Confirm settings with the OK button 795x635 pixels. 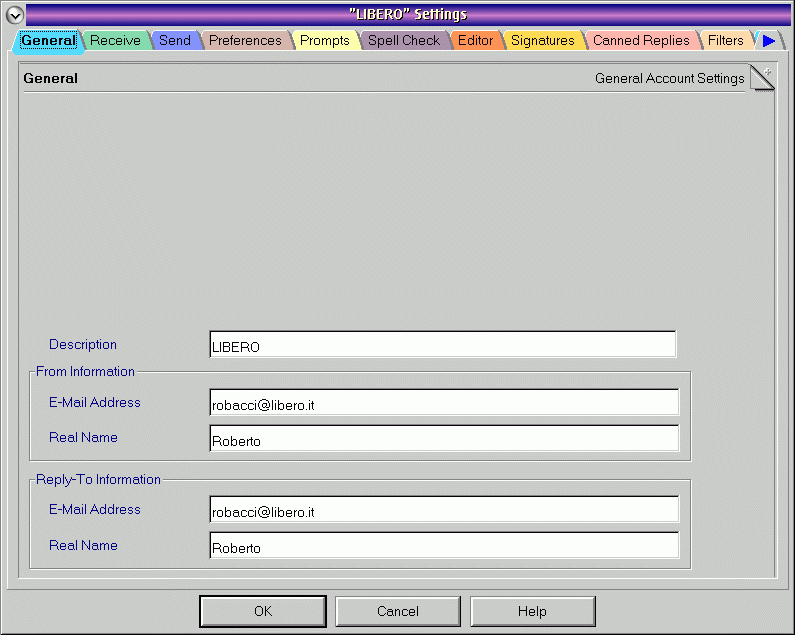[x=263, y=611]
